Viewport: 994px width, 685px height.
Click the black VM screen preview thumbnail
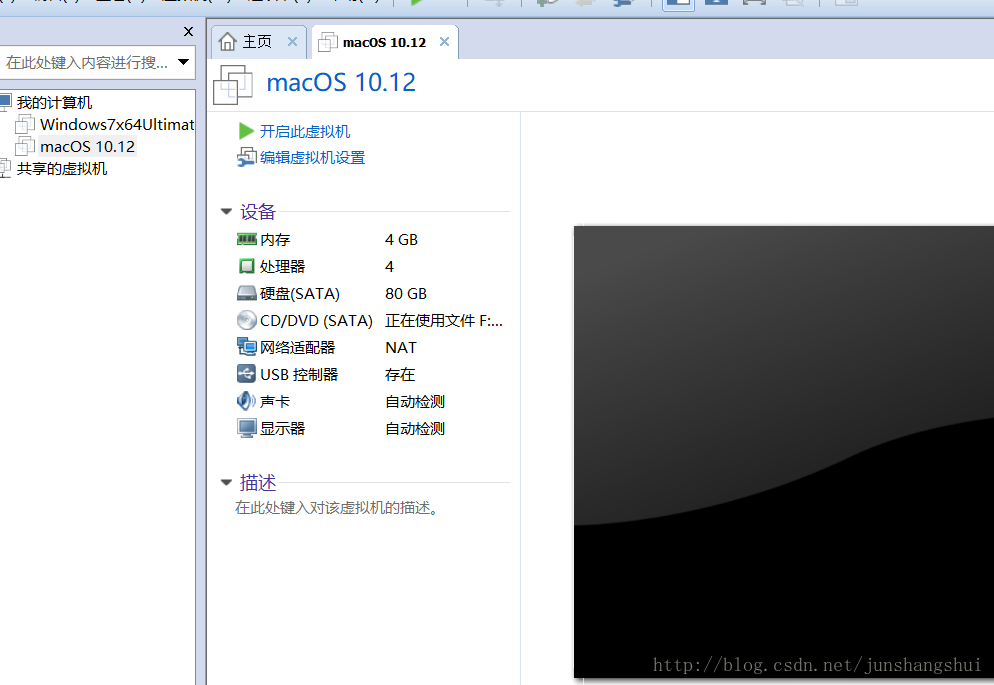coord(784,452)
